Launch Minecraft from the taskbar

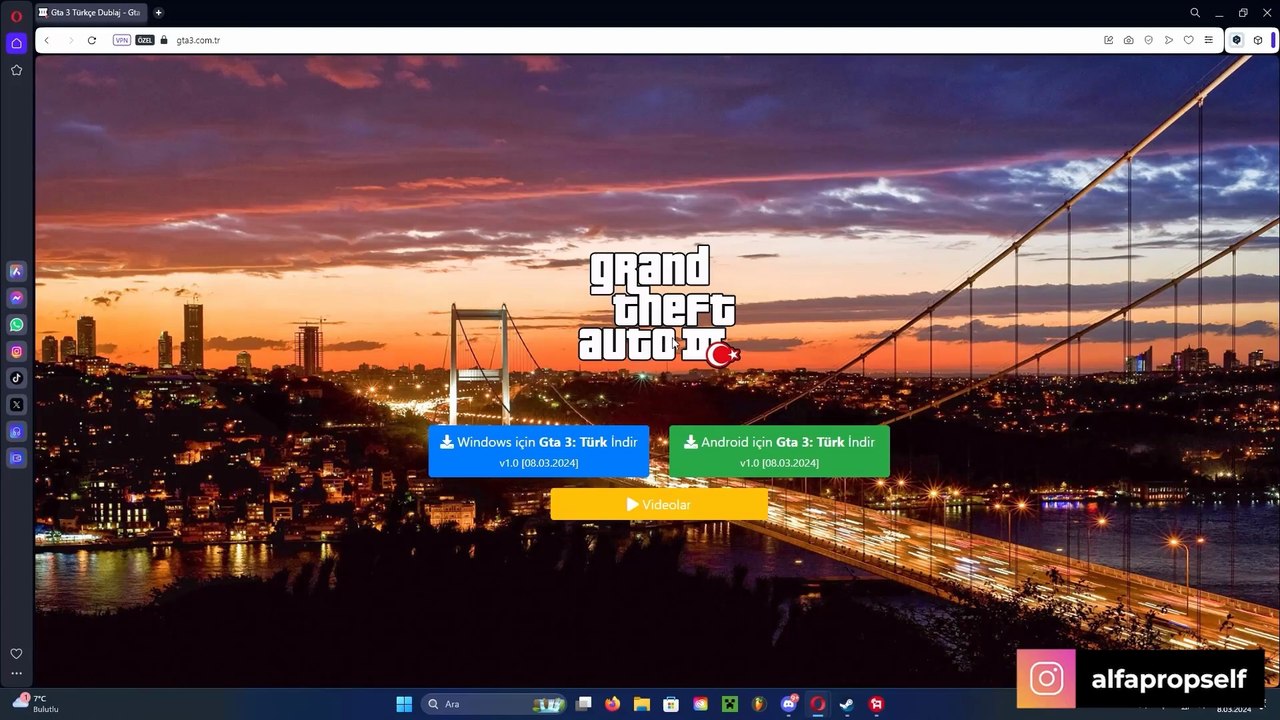point(729,704)
